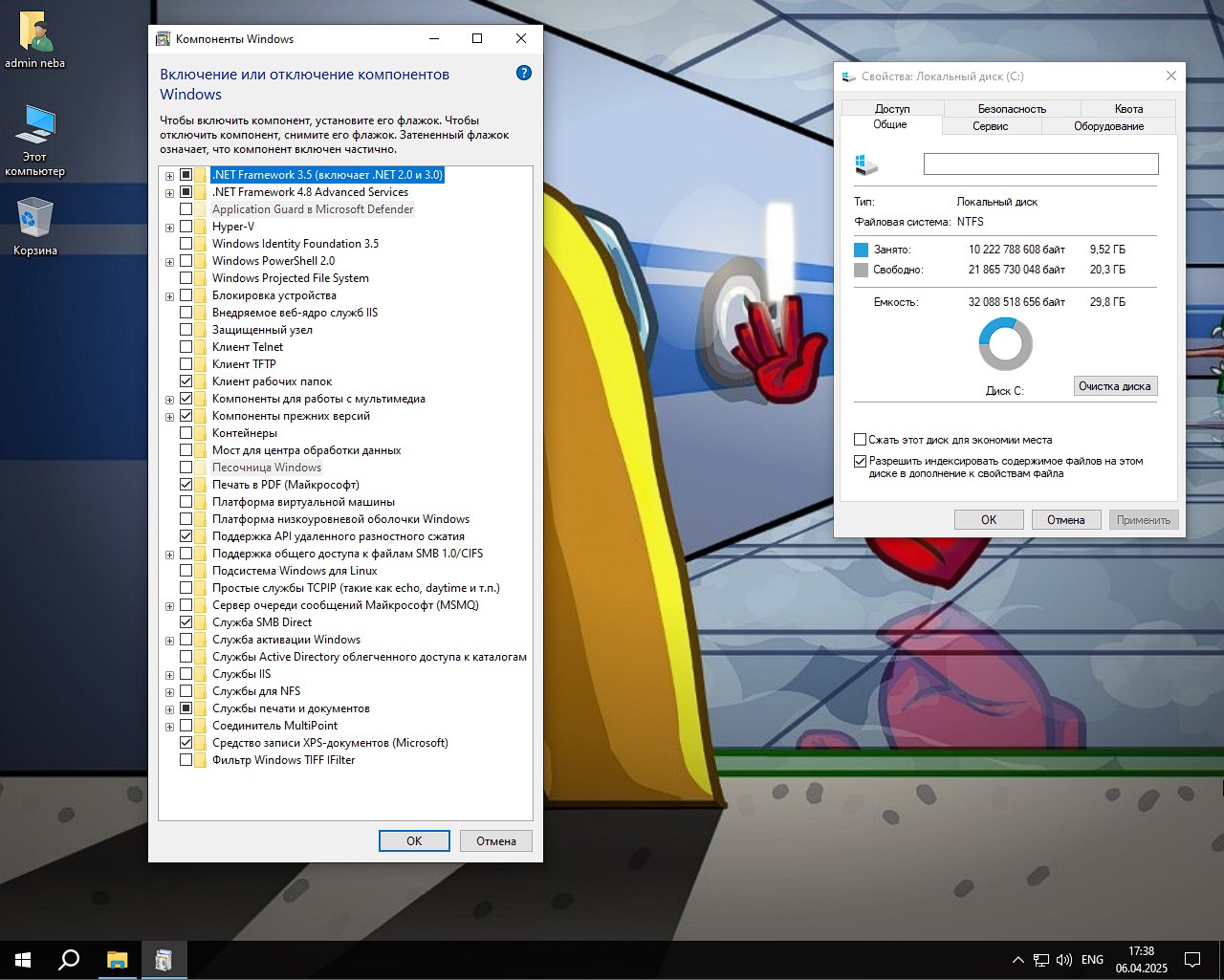
Task: Click the folder icon beside Windows PowerShell 2.0
Action: [201, 261]
